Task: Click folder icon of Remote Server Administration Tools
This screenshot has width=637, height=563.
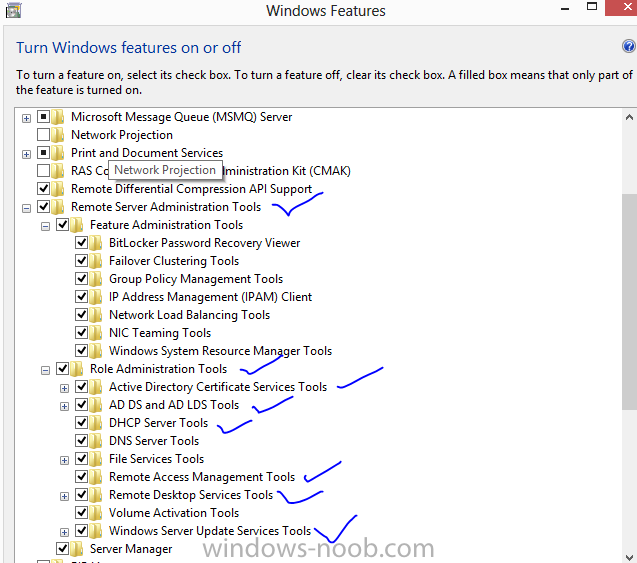Action: click(x=58, y=207)
